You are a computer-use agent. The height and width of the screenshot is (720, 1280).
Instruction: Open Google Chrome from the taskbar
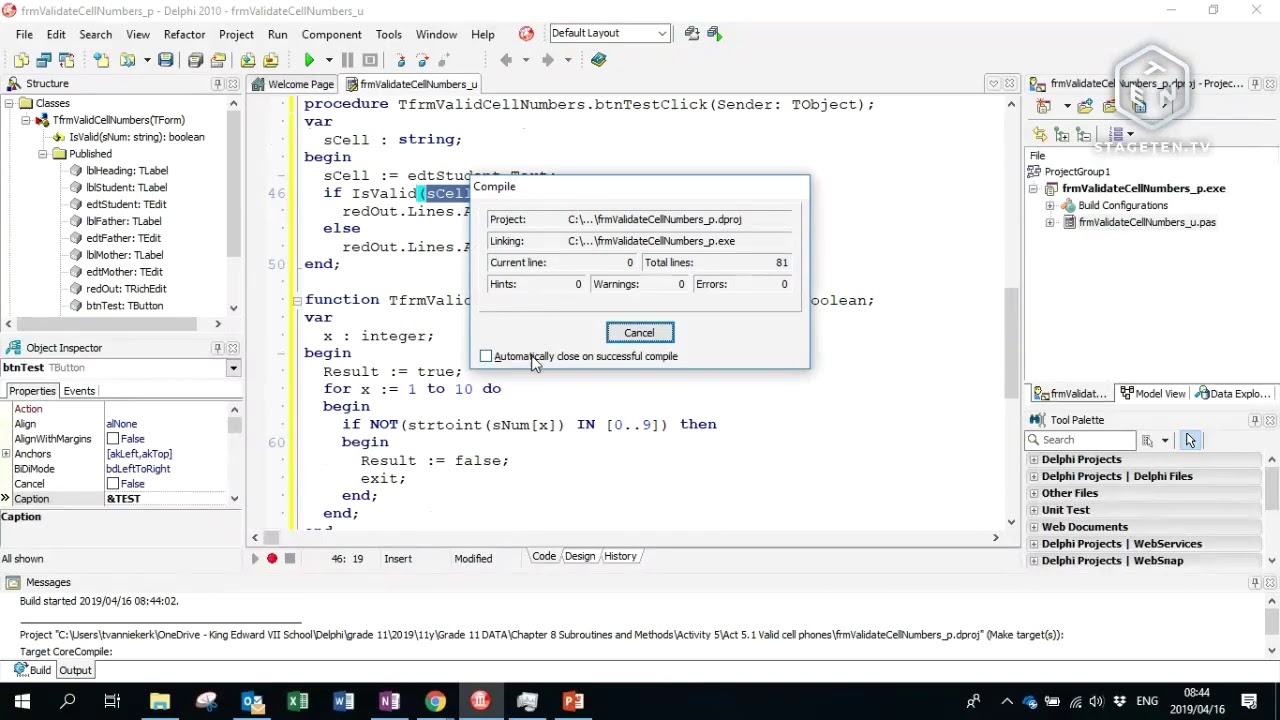[435, 701]
